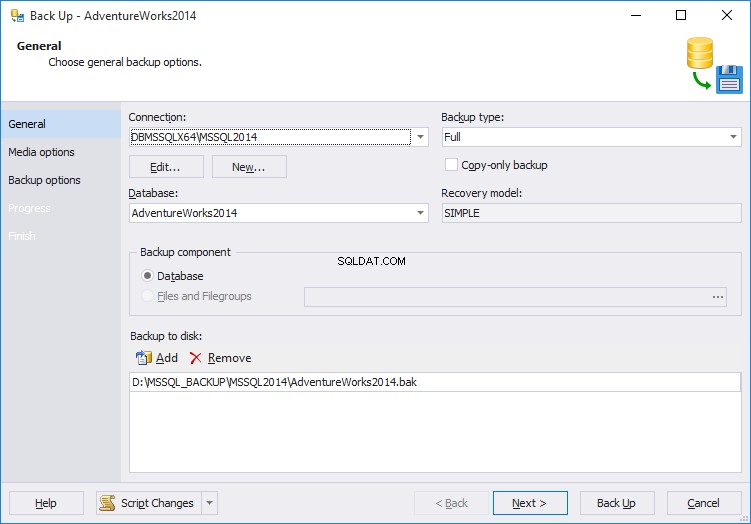This screenshot has height=524, width=751.
Task: Switch to Media options page
Action: click(x=42, y=152)
